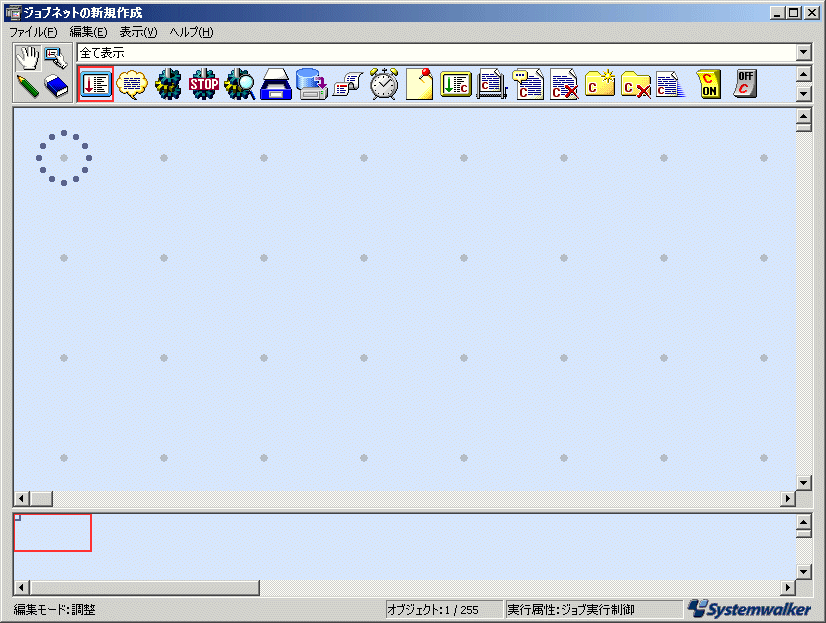
Task: Select the green arrow job C icon
Action: click(456, 84)
